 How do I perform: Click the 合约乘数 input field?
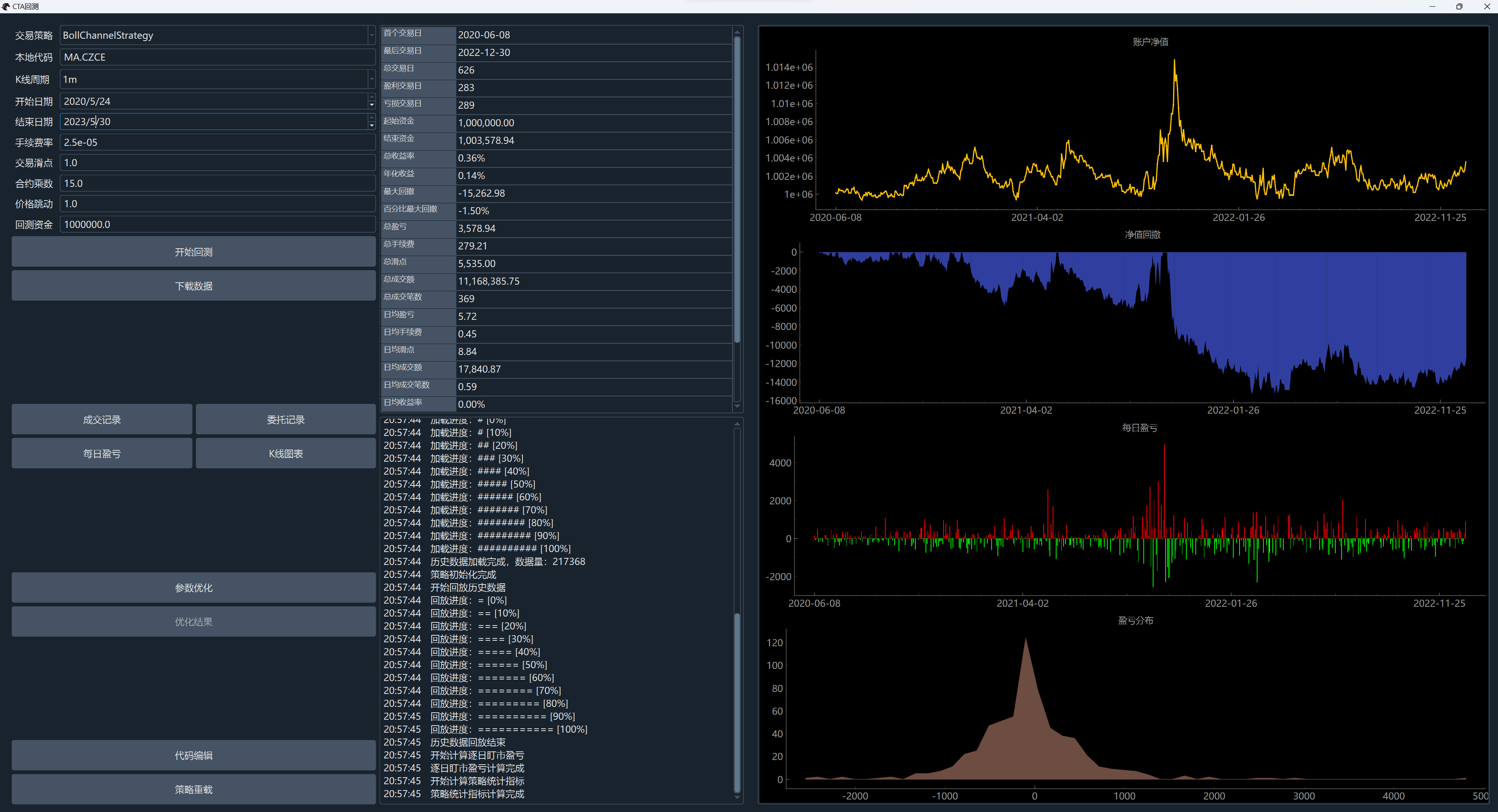217,183
